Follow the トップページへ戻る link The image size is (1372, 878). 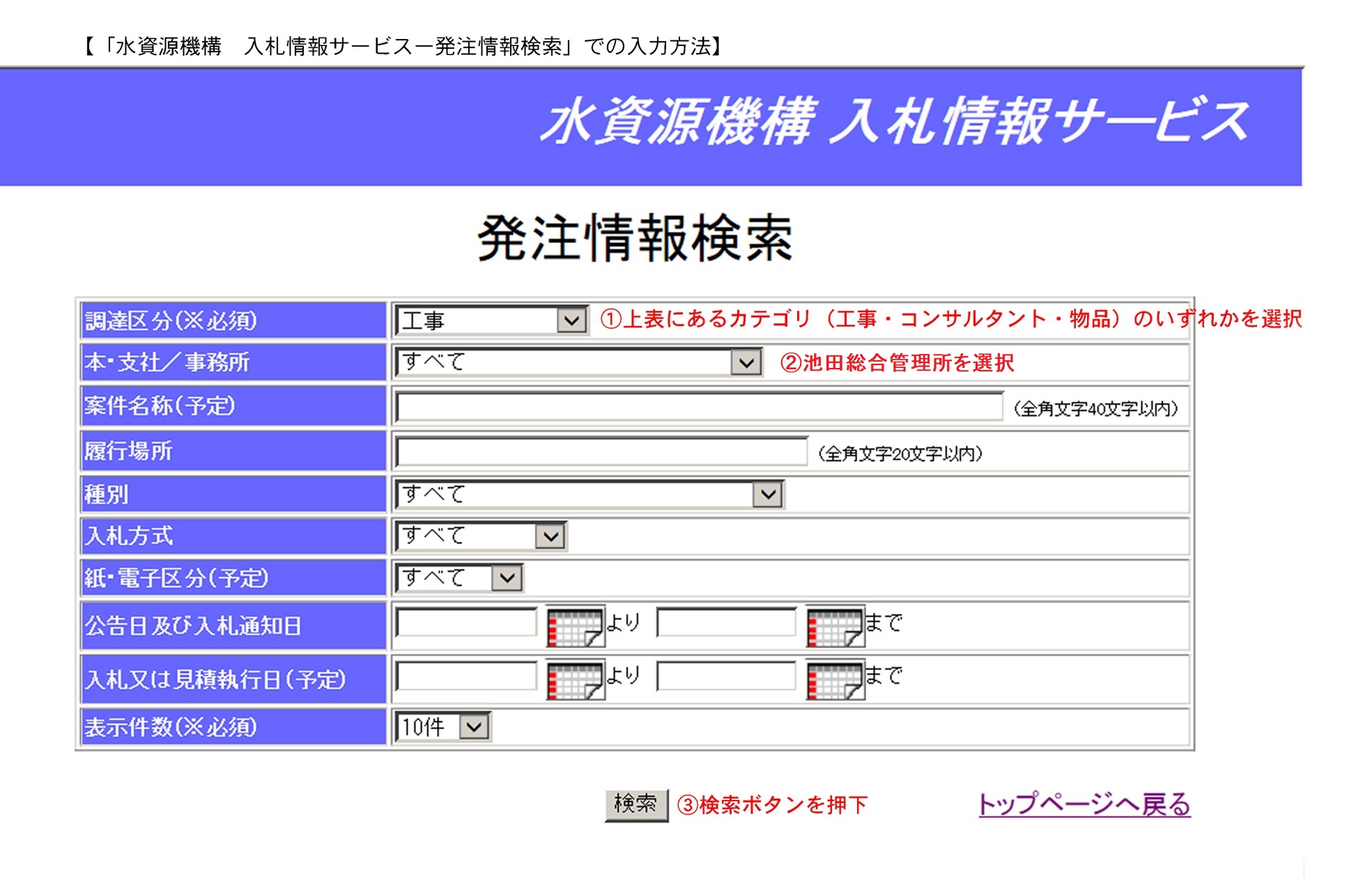[x=1084, y=804]
